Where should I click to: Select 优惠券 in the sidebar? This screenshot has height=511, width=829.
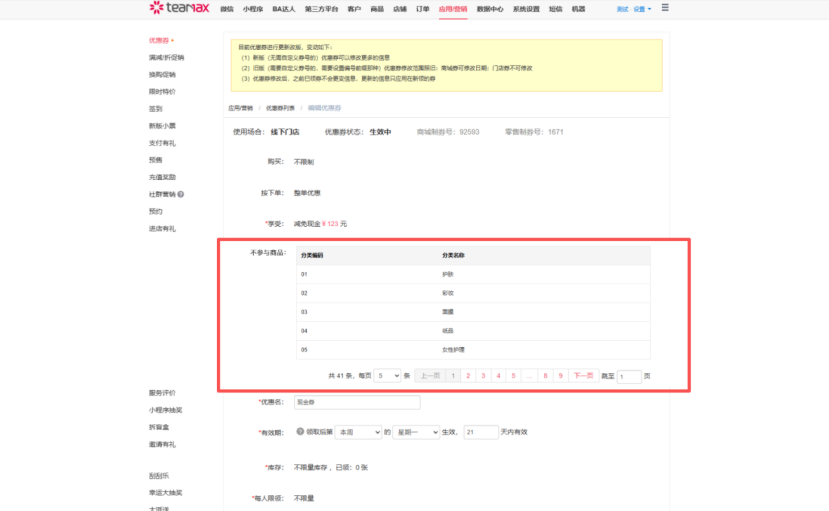[159, 40]
